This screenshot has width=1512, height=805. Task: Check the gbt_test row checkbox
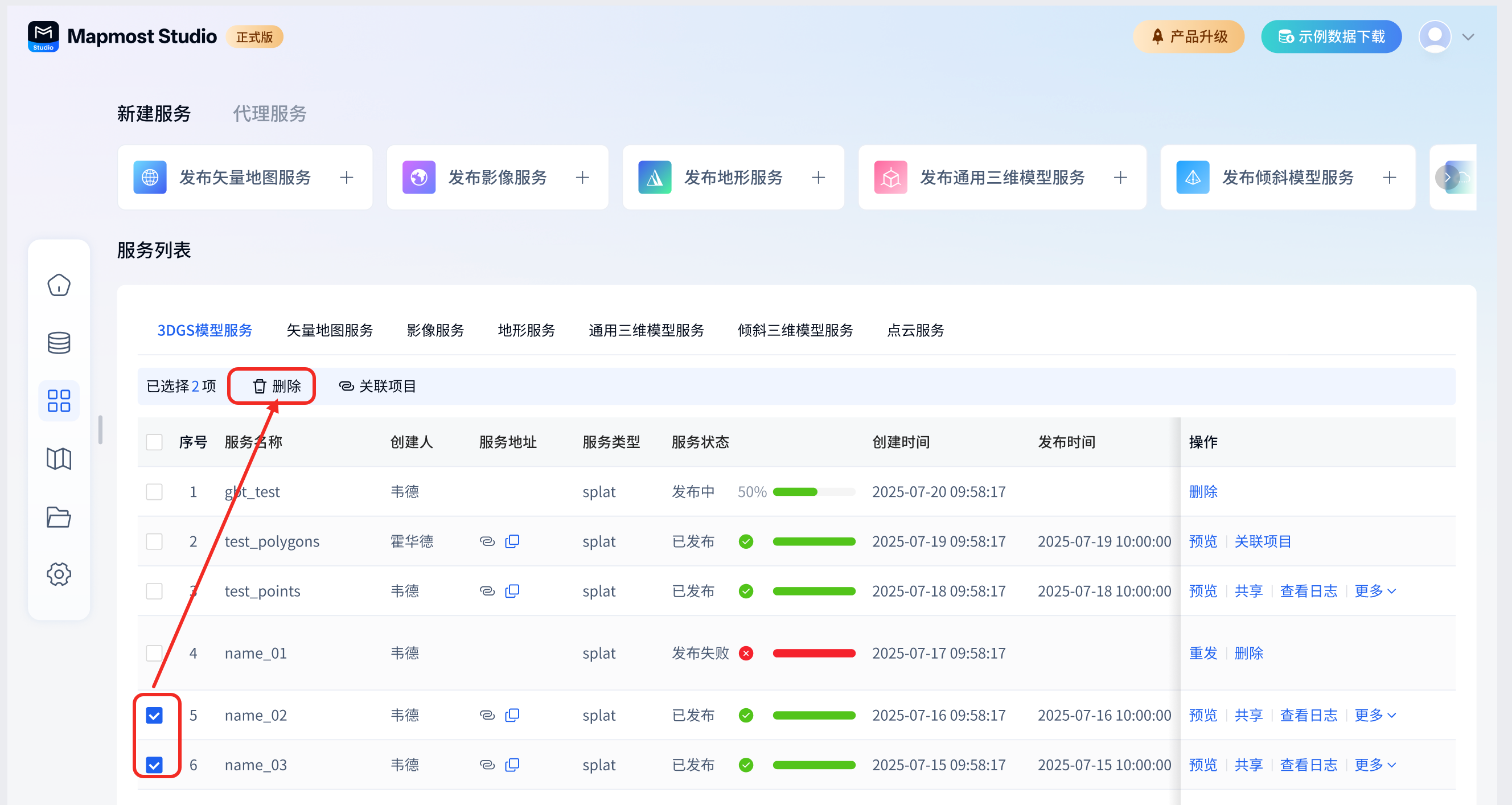154,491
